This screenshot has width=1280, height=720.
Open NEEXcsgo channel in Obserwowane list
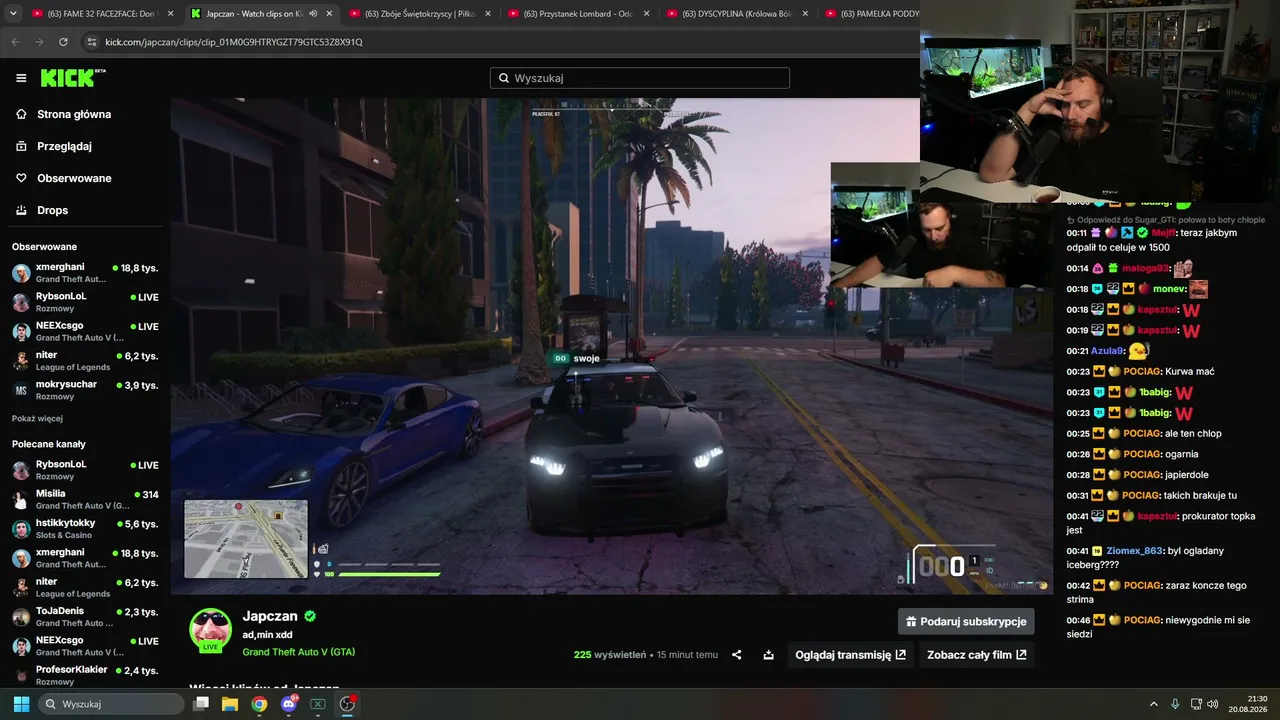pos(85,331)
